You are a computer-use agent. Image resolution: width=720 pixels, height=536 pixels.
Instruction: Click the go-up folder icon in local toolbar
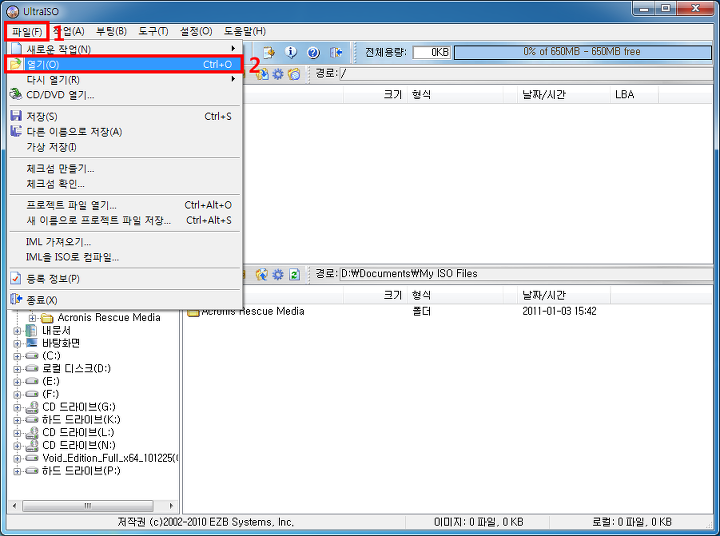point(262,274)
